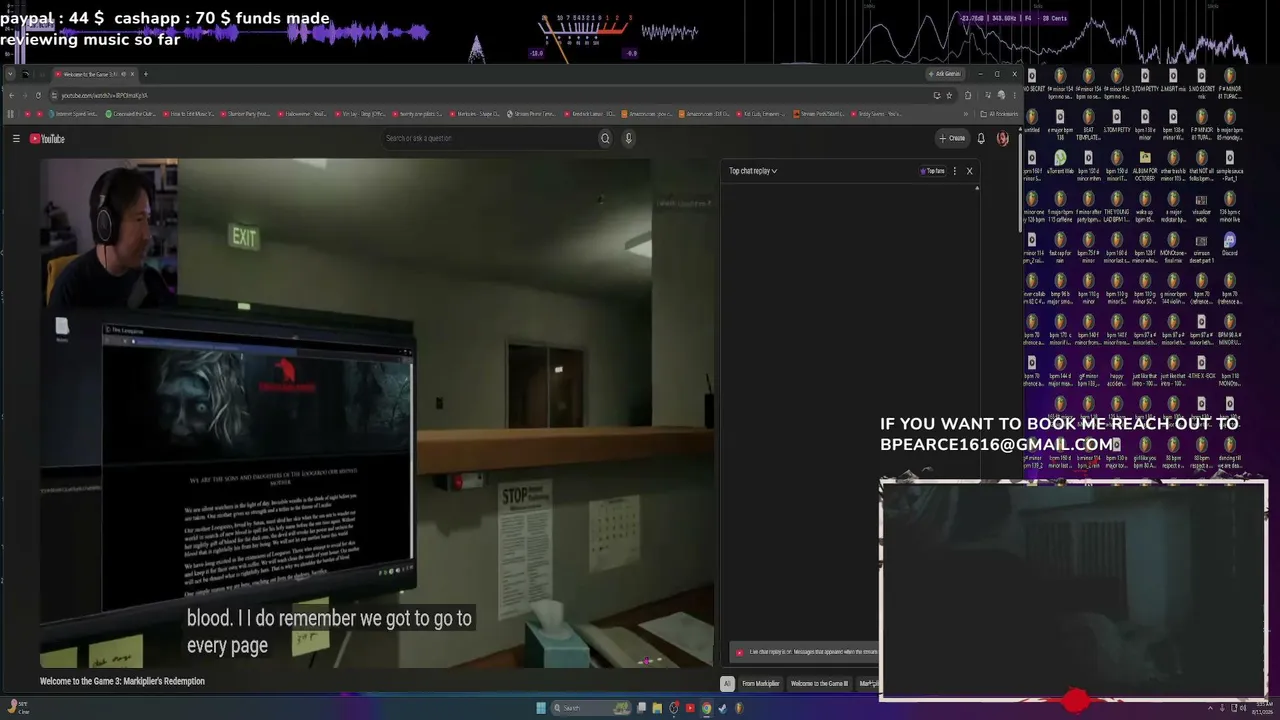This screenshot has width=1280, height=720.
Task: Show hidden system tray icons
Action: (1209, 708)
